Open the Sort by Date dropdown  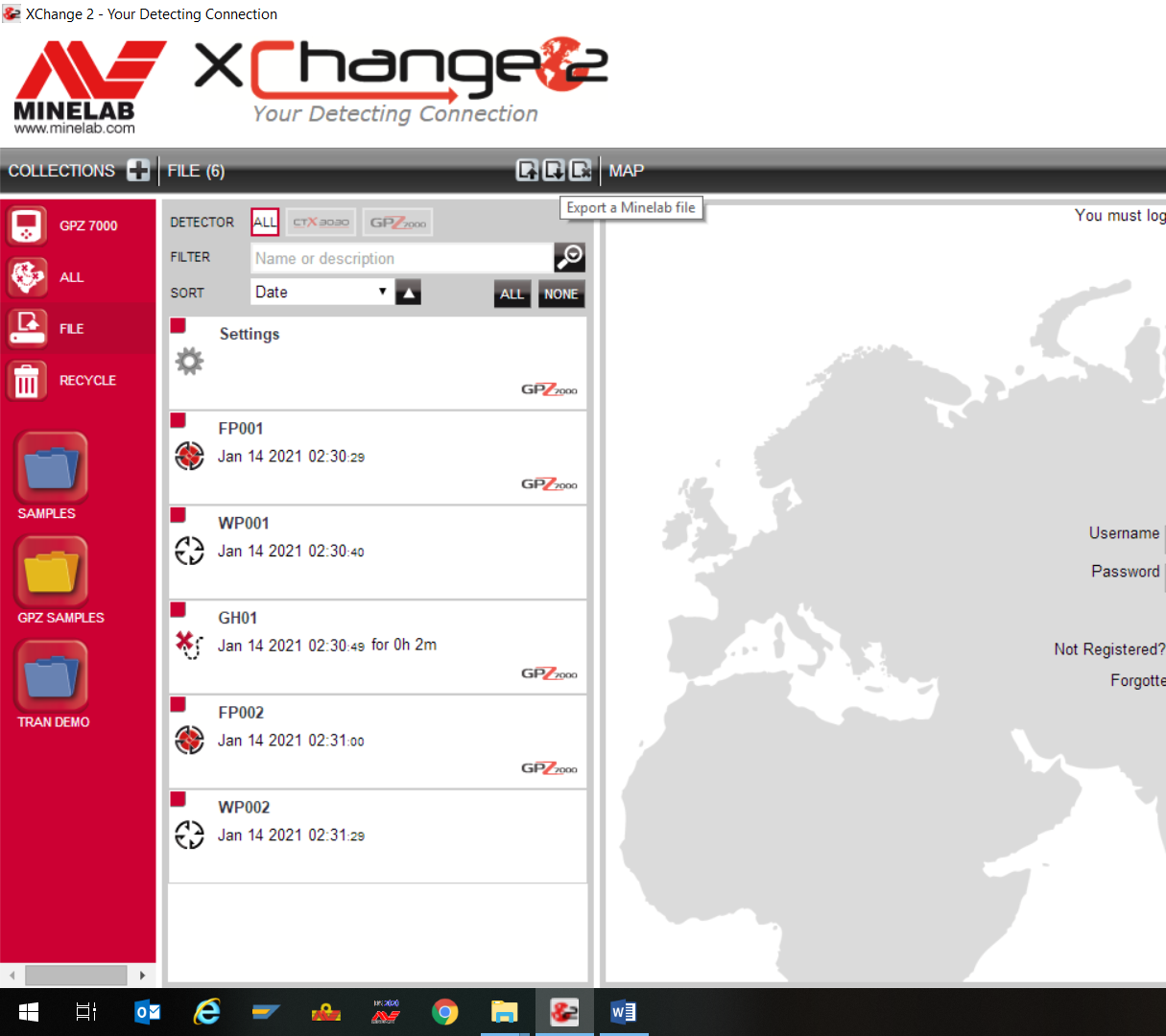pyautogui.click(x=322, y=293)
